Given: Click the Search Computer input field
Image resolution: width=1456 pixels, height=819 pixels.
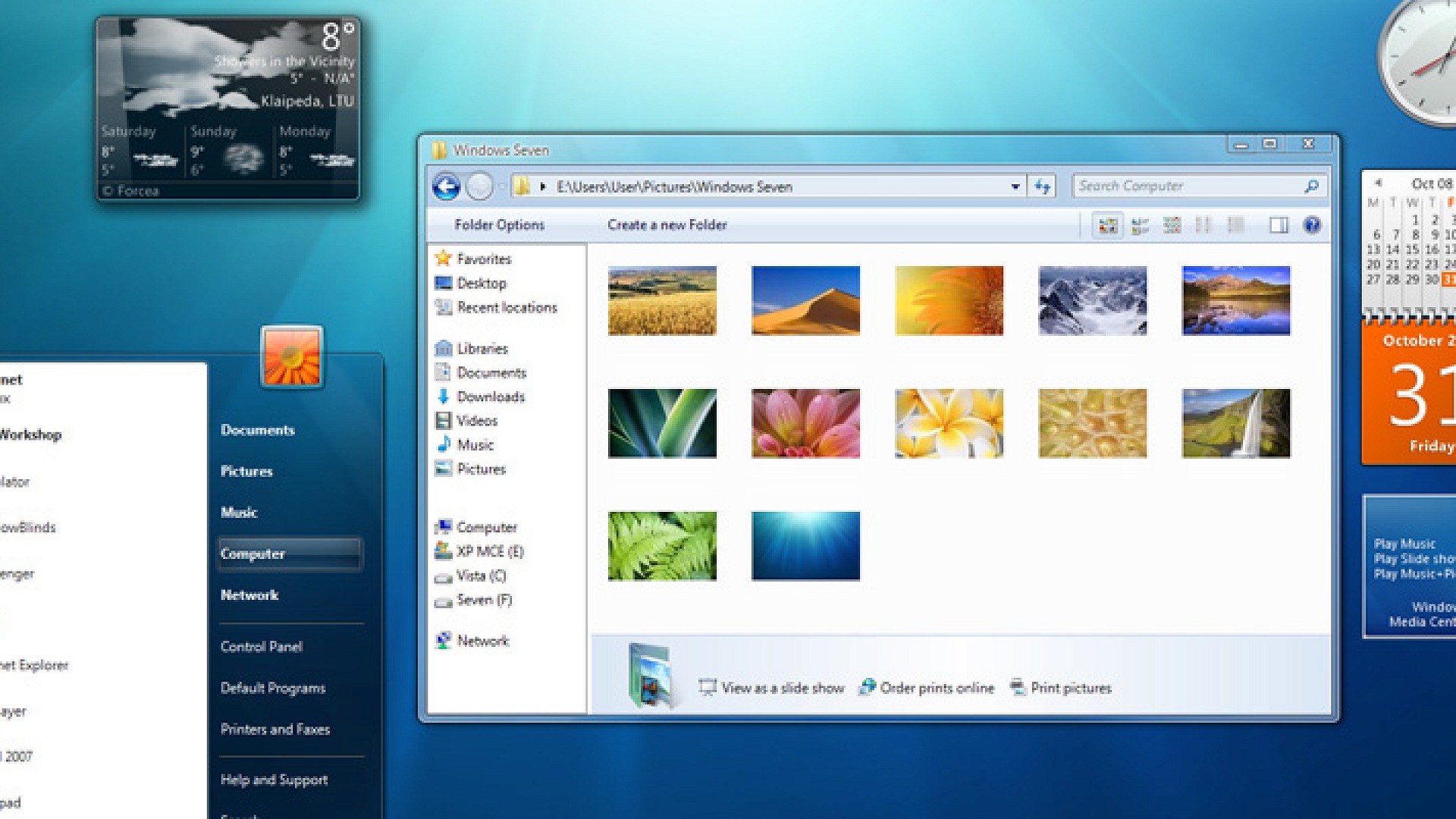Looking at the screenshot, I should coord(1183,187).
